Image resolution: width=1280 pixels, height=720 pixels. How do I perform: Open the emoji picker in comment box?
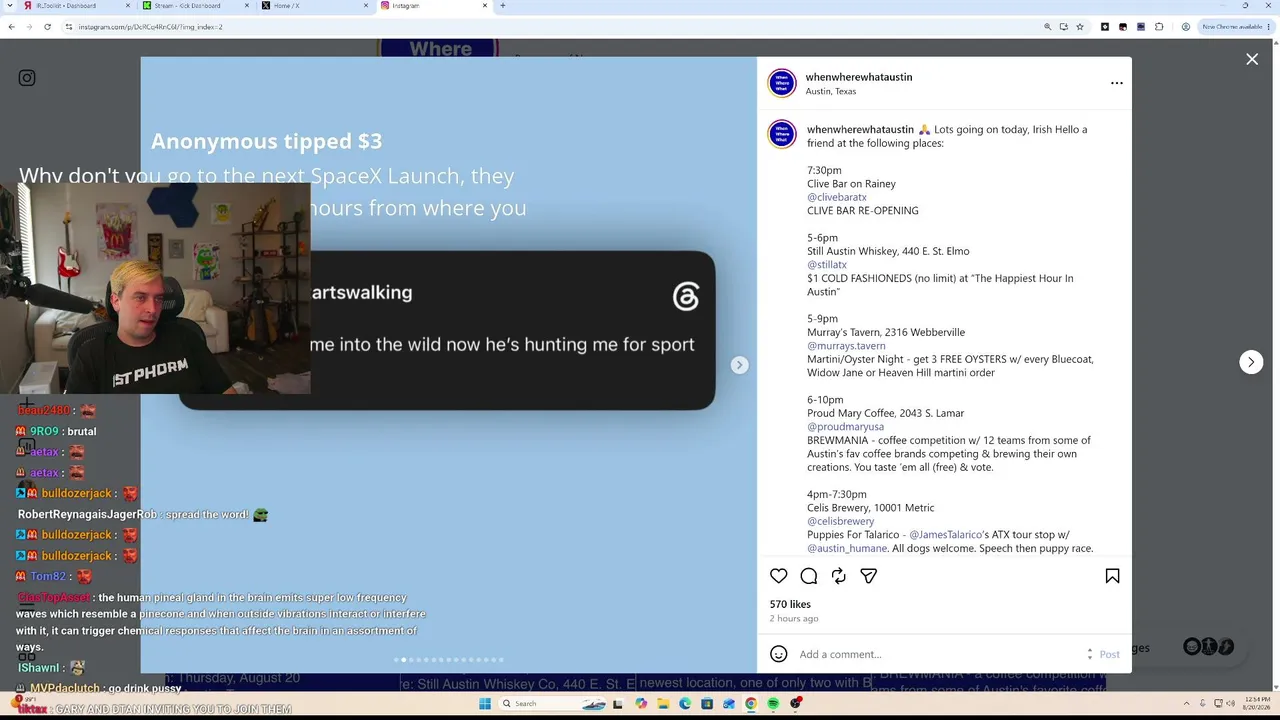pos(779,654)
